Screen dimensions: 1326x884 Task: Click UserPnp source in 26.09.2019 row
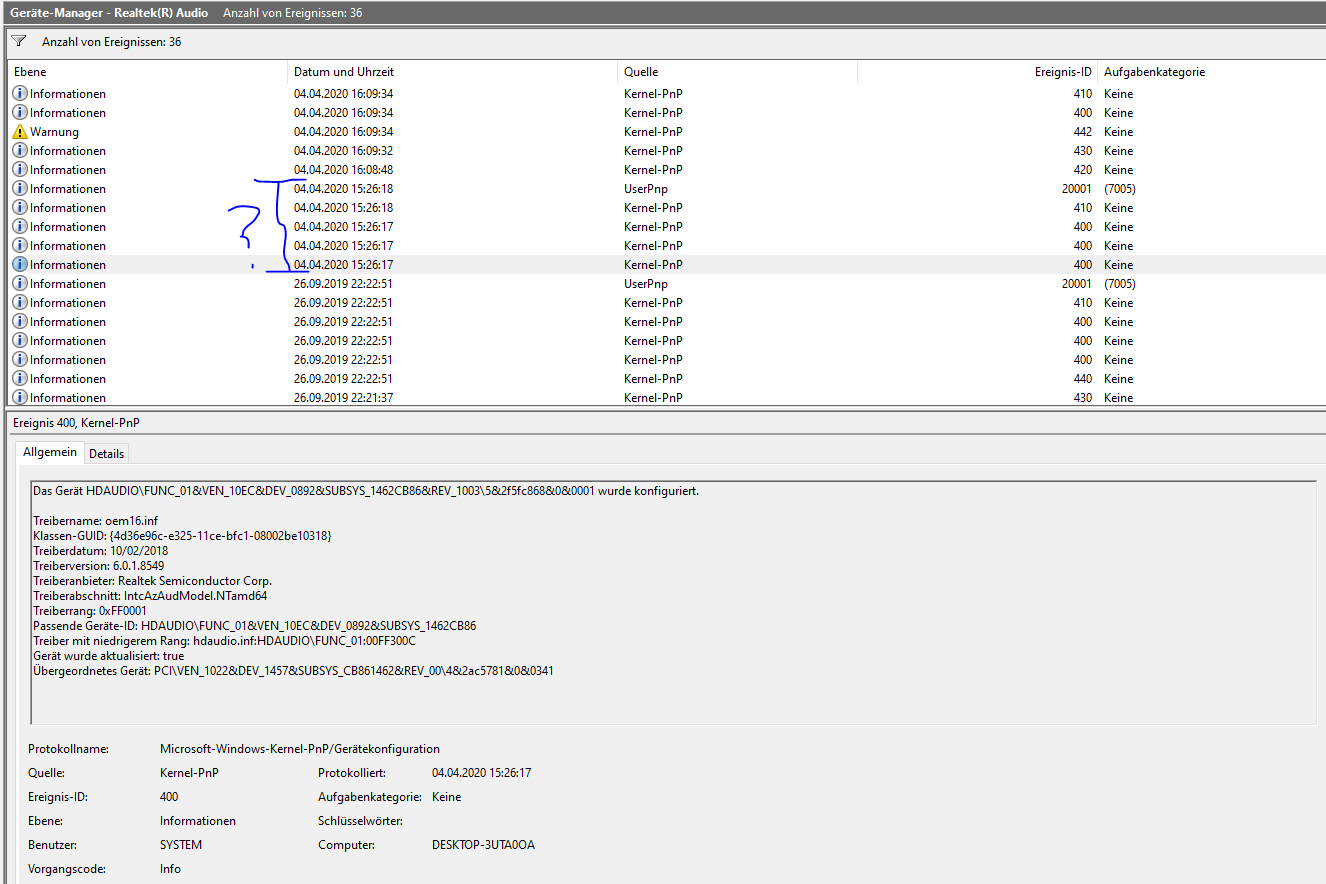tap(646, 284)
